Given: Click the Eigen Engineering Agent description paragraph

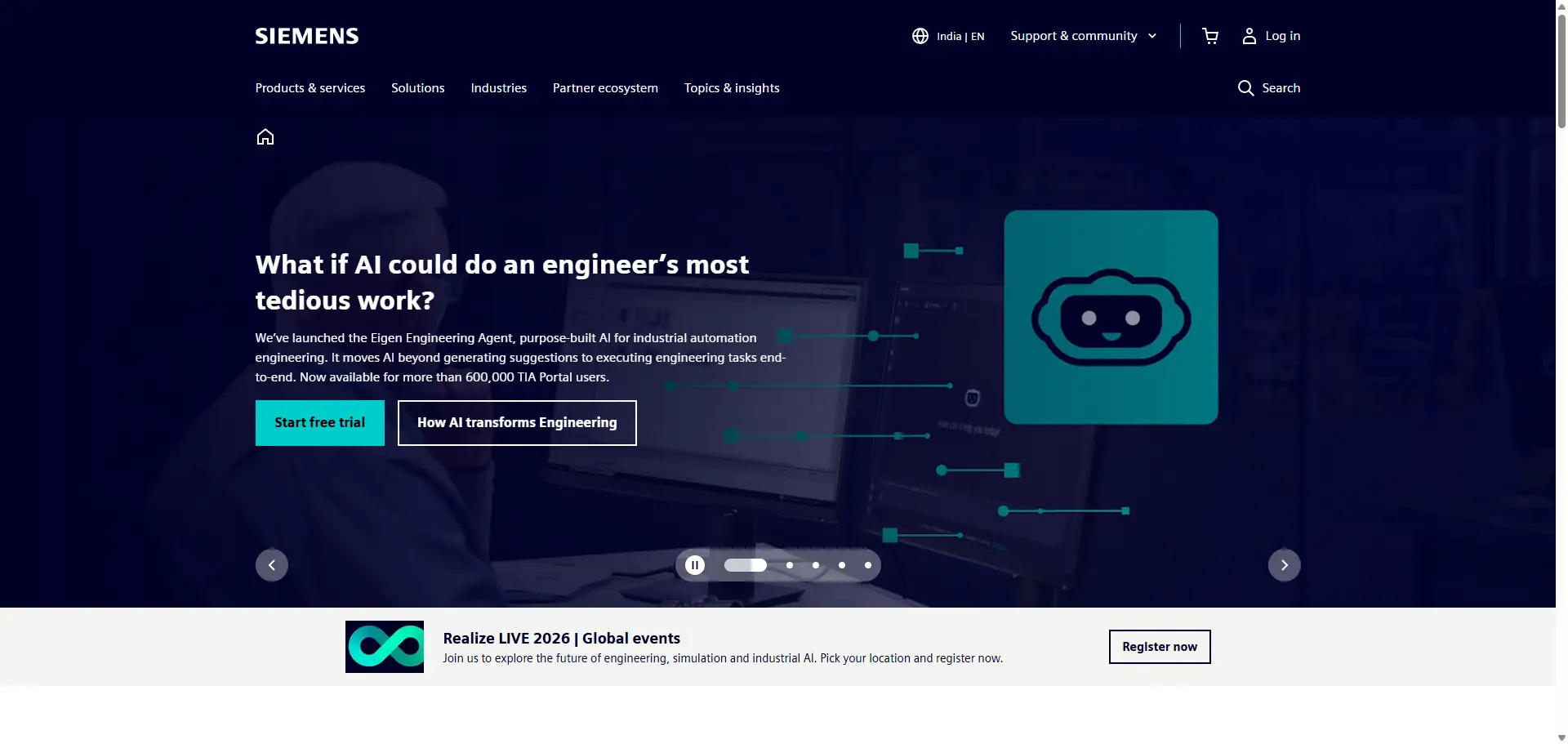Looking at the screenshot, I should click(520, 358).
